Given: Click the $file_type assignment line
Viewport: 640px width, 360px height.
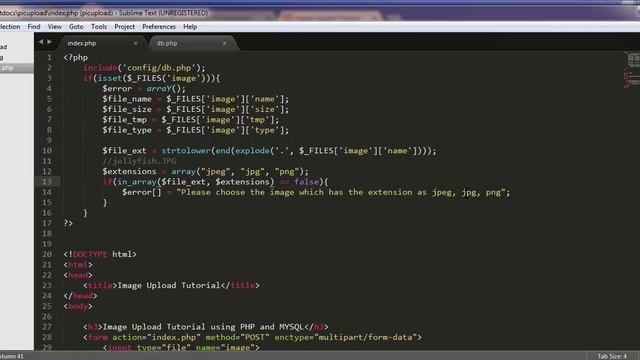Looking at the screenshot, I should pyautogui.click(x=196, y=130).
